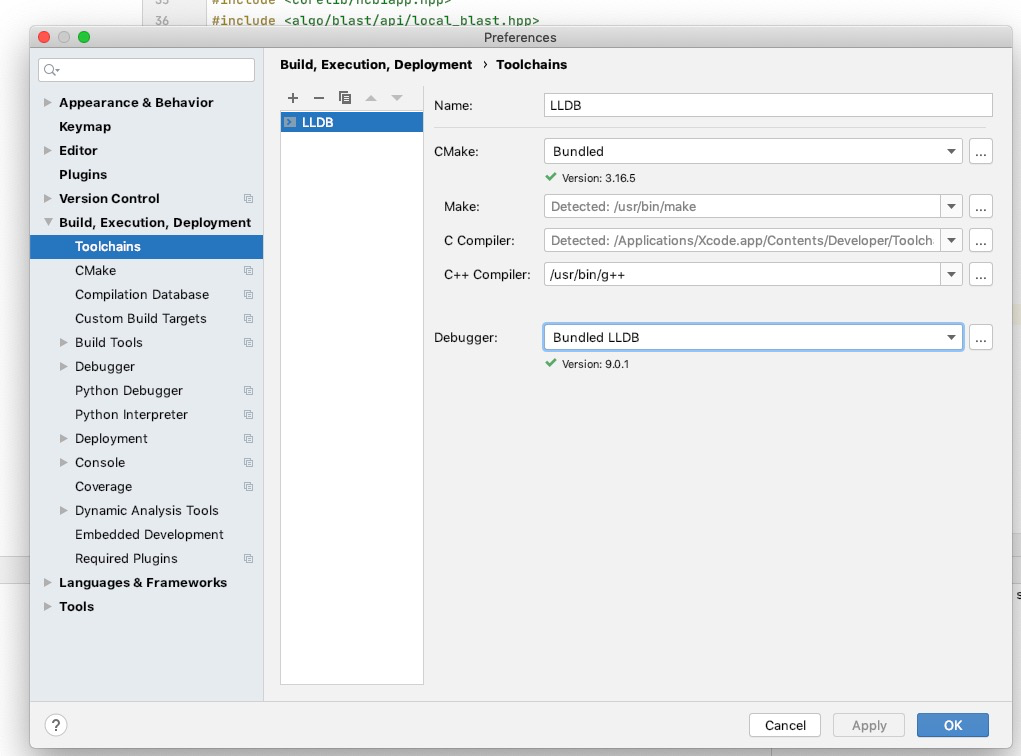Open the Plugins settings page
Image resolution: width=1021 pixels, height=756 pixels.
coord(83,175)
